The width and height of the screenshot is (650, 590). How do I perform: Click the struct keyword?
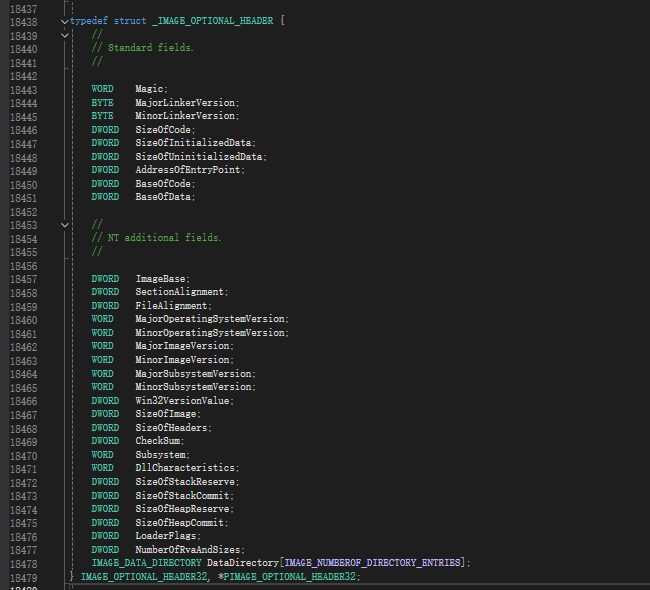(130, 21)
